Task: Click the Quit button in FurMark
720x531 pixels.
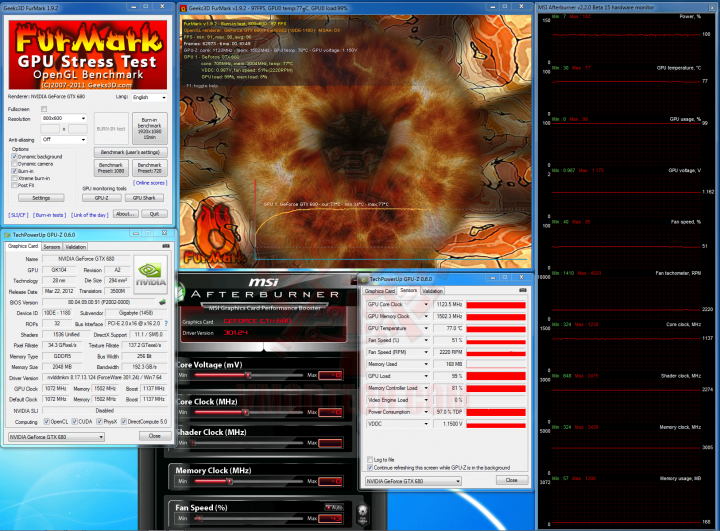Action: 154,214
